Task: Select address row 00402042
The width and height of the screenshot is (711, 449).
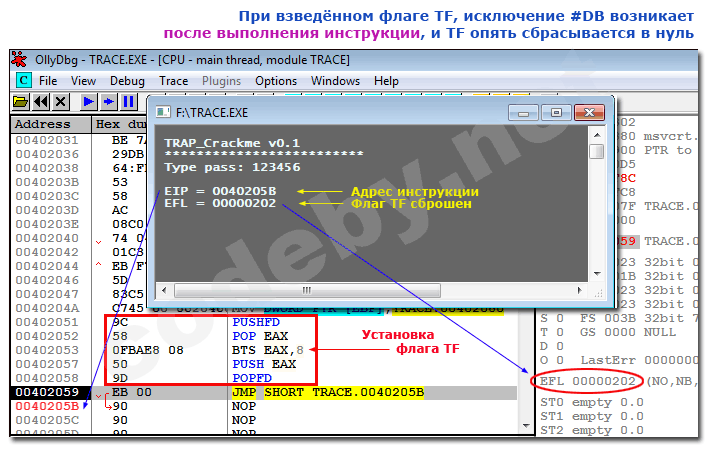Action: 47,253
